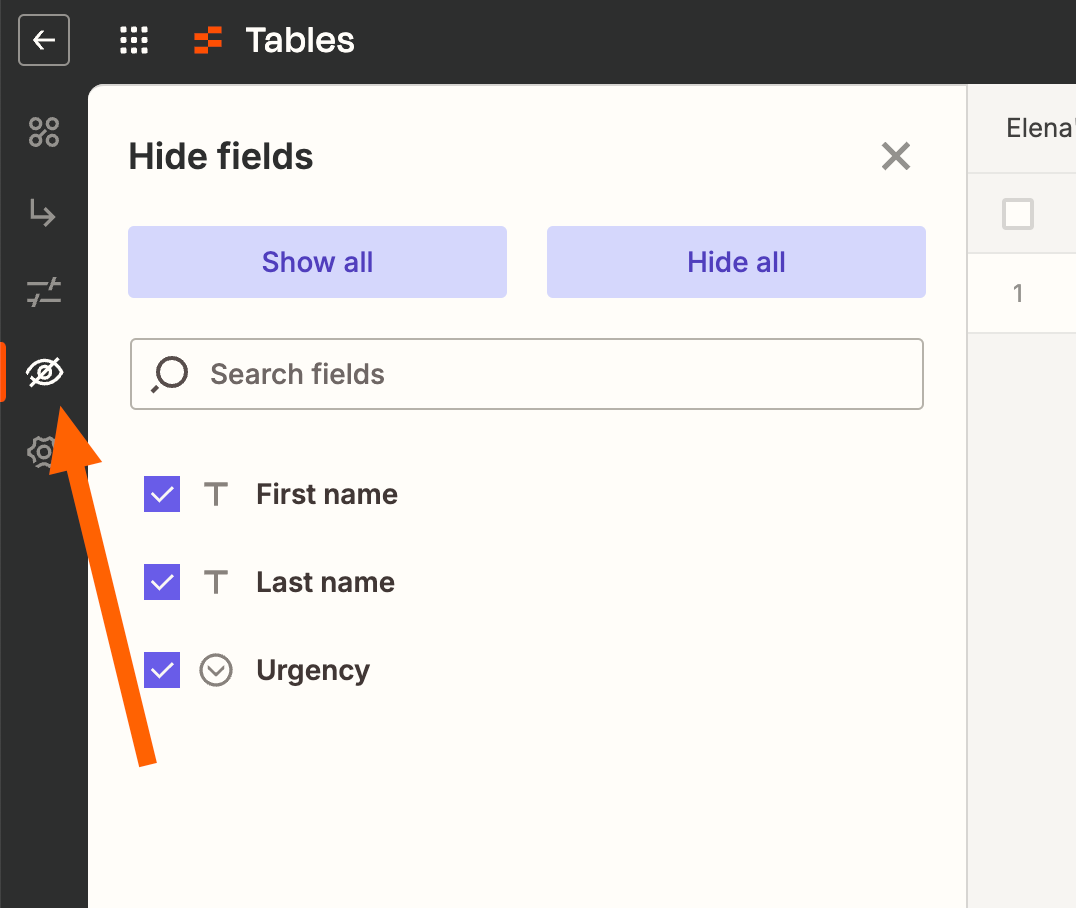The image size is (1076, 908).
Task: Open the views icon in sidebar
Action: click(44, 132)
